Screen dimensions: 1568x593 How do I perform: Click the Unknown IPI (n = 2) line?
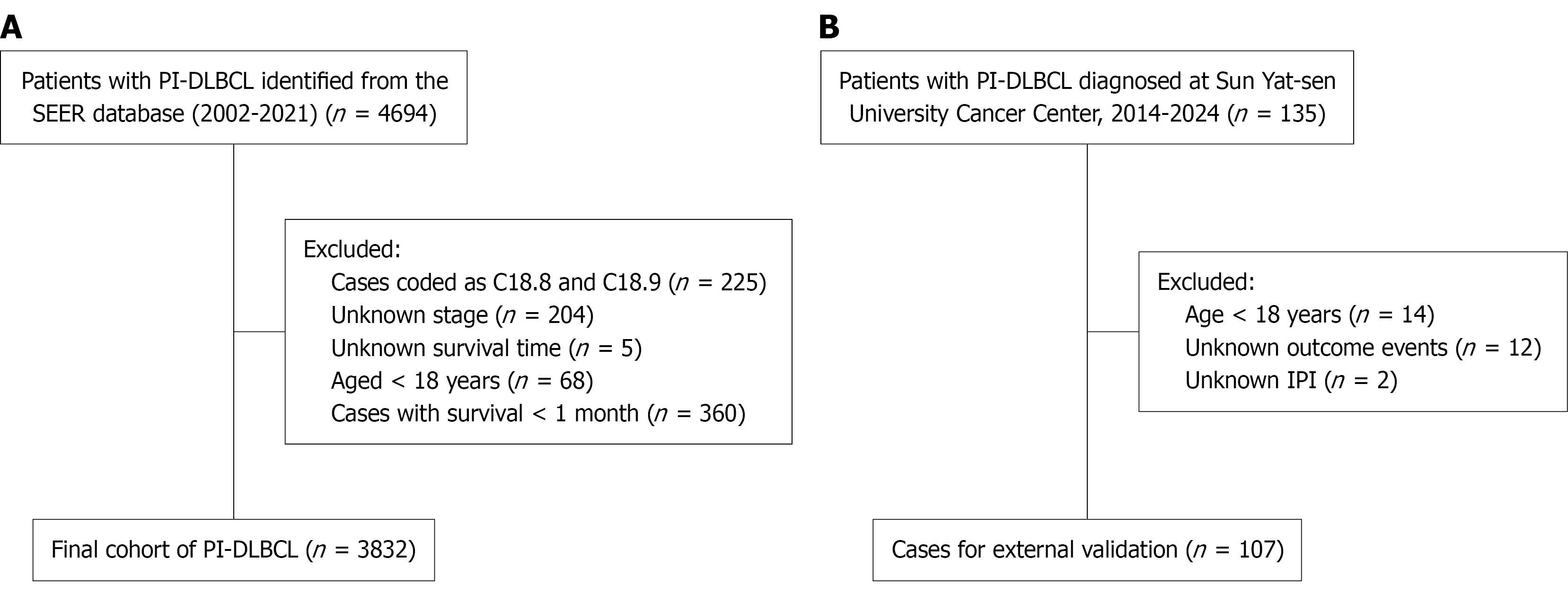[x=1290, y=381]
